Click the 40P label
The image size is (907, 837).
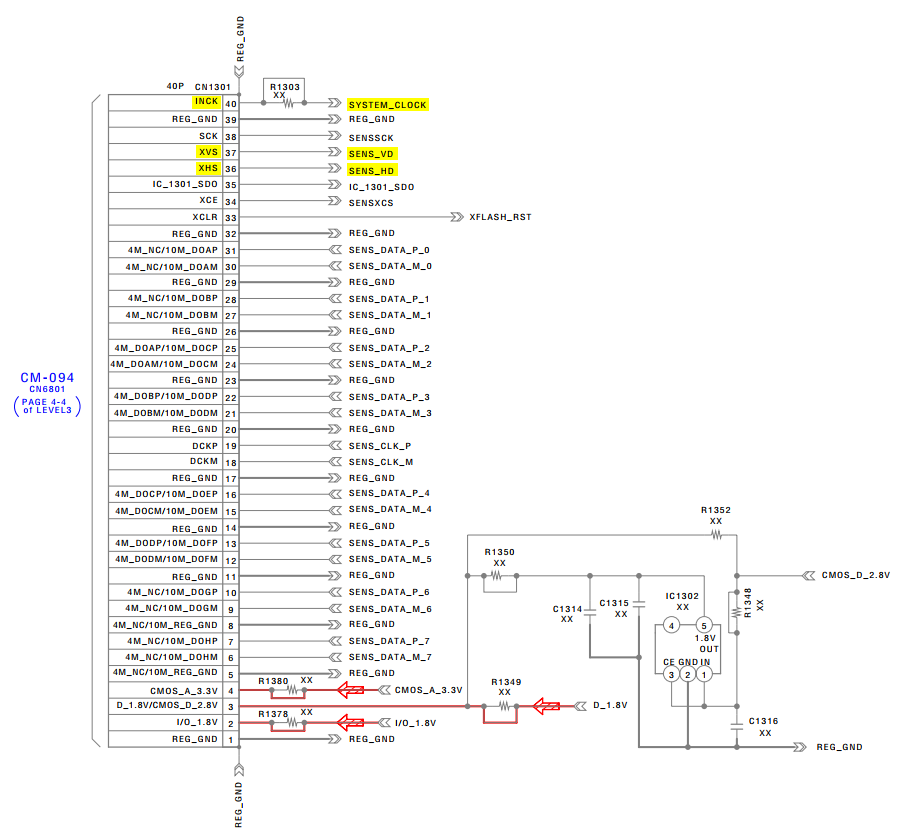tap(175, 86)
